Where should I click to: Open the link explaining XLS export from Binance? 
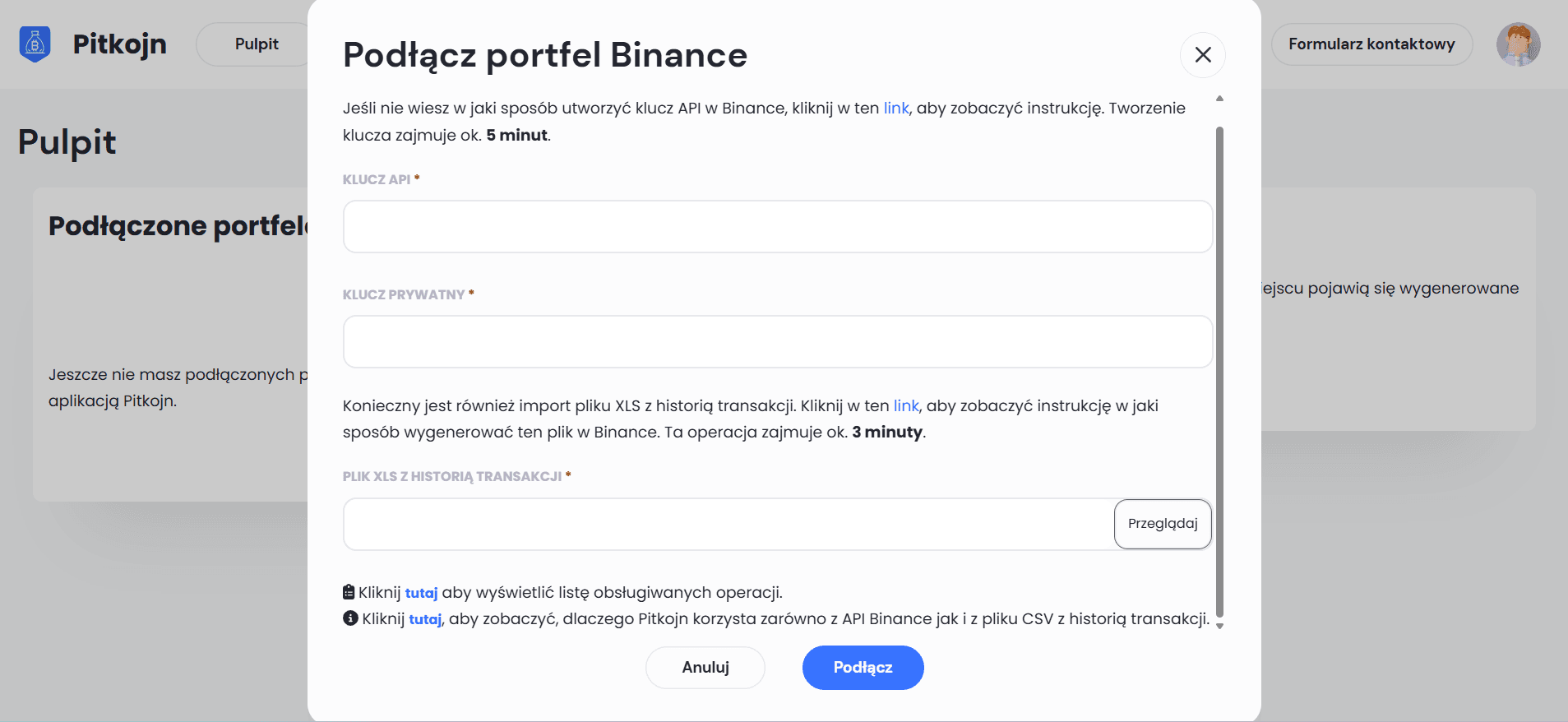tap(905, 405)
